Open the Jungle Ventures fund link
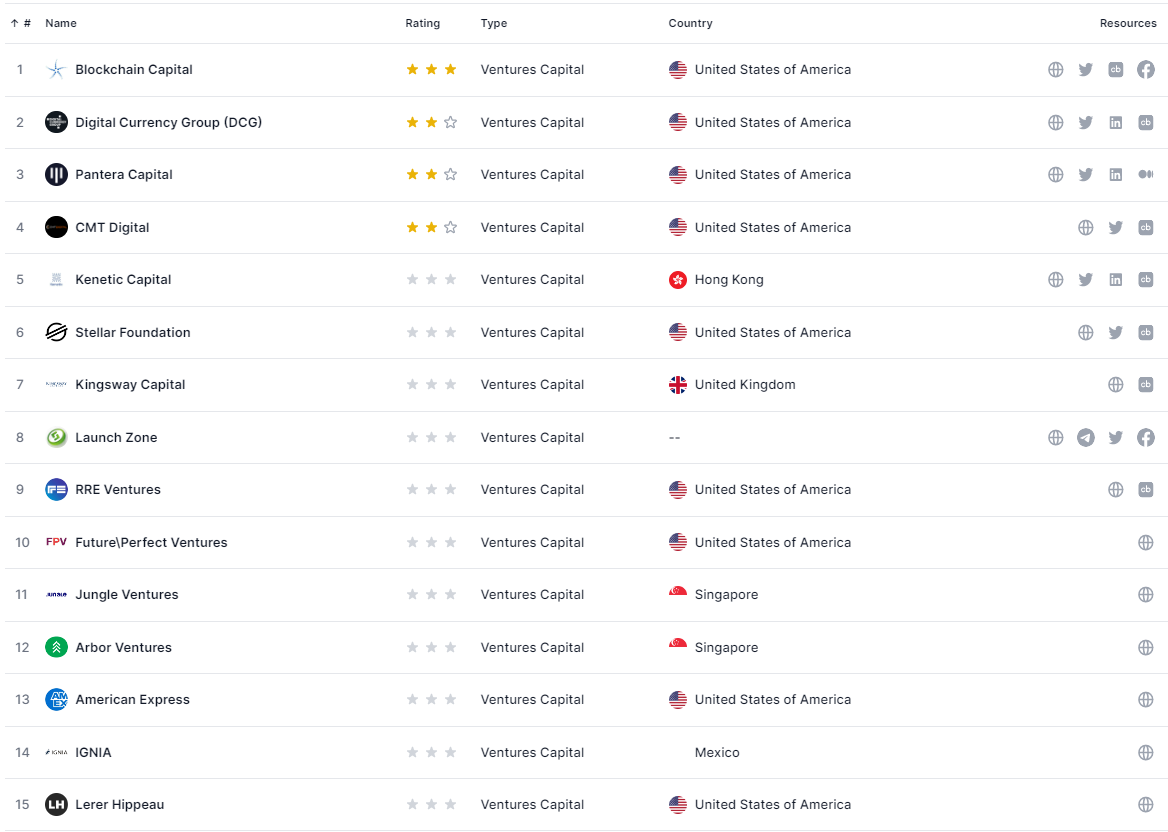 [x=127, y=595]
